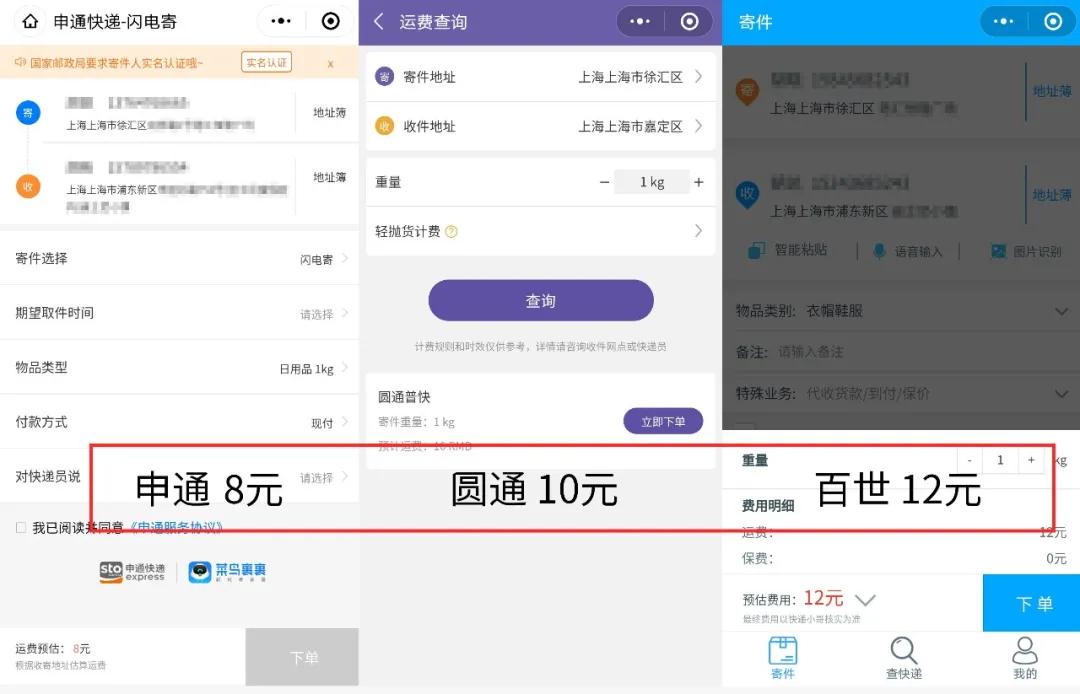Expand the 预估费用 12元 details chevron
The height and width of the screenshot is (694, 1080).
[865, 600]
